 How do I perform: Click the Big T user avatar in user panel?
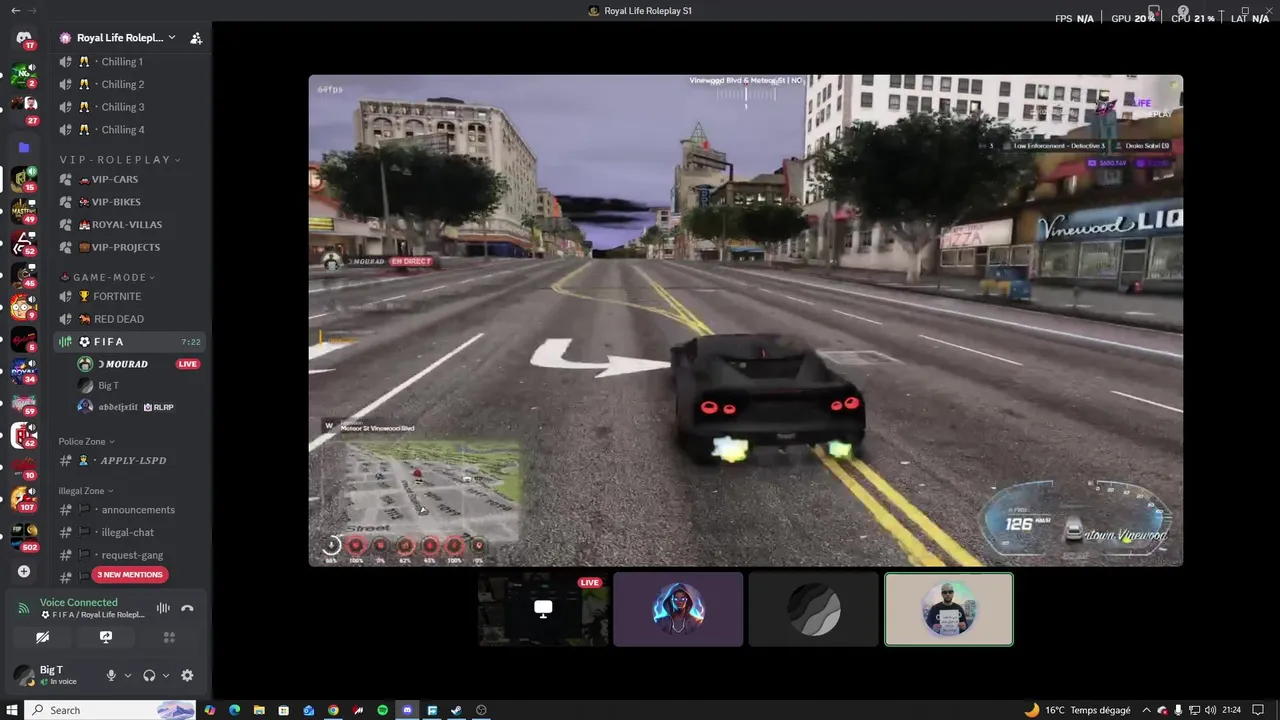pos(24,675)
